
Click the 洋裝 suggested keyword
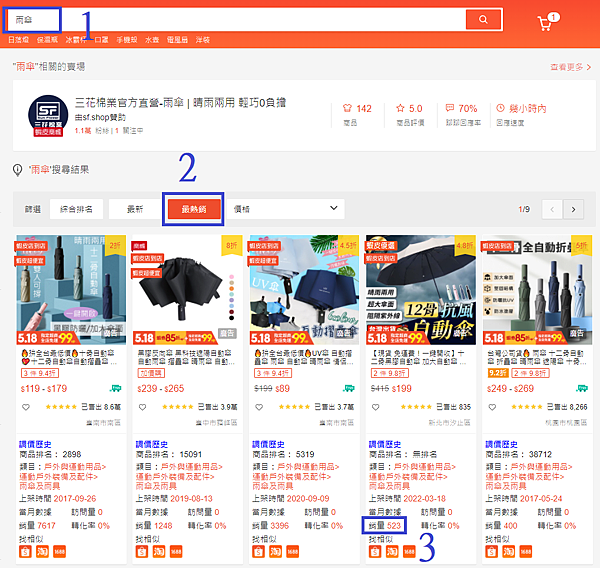click(202, 40)
